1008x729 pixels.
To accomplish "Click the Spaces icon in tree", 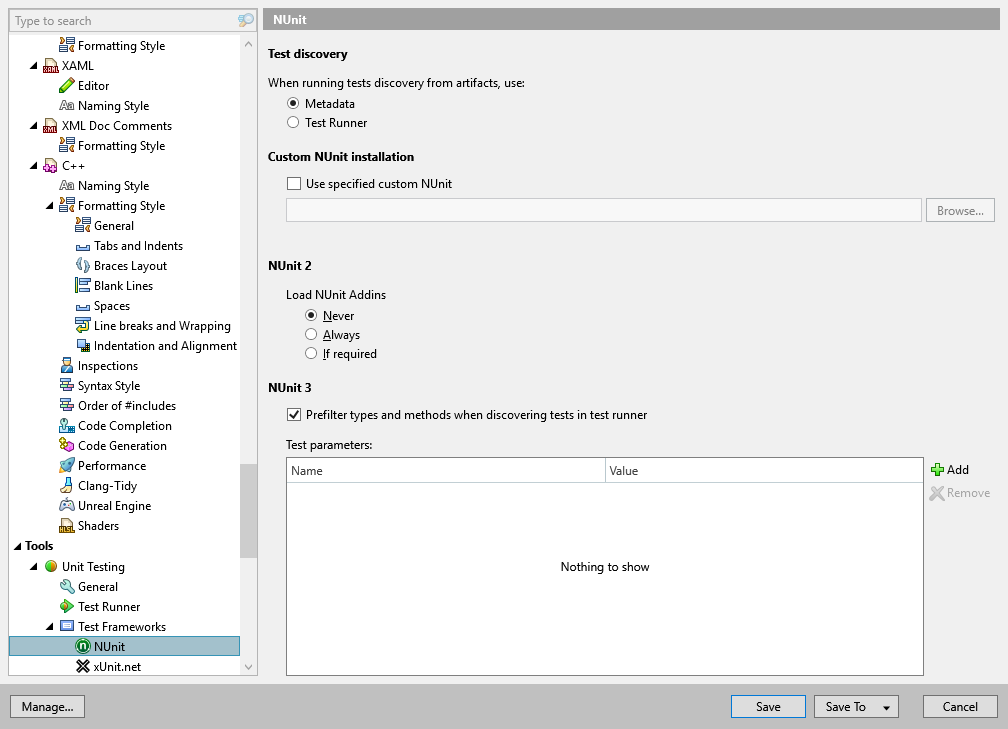I will click(x=82, y=306).
